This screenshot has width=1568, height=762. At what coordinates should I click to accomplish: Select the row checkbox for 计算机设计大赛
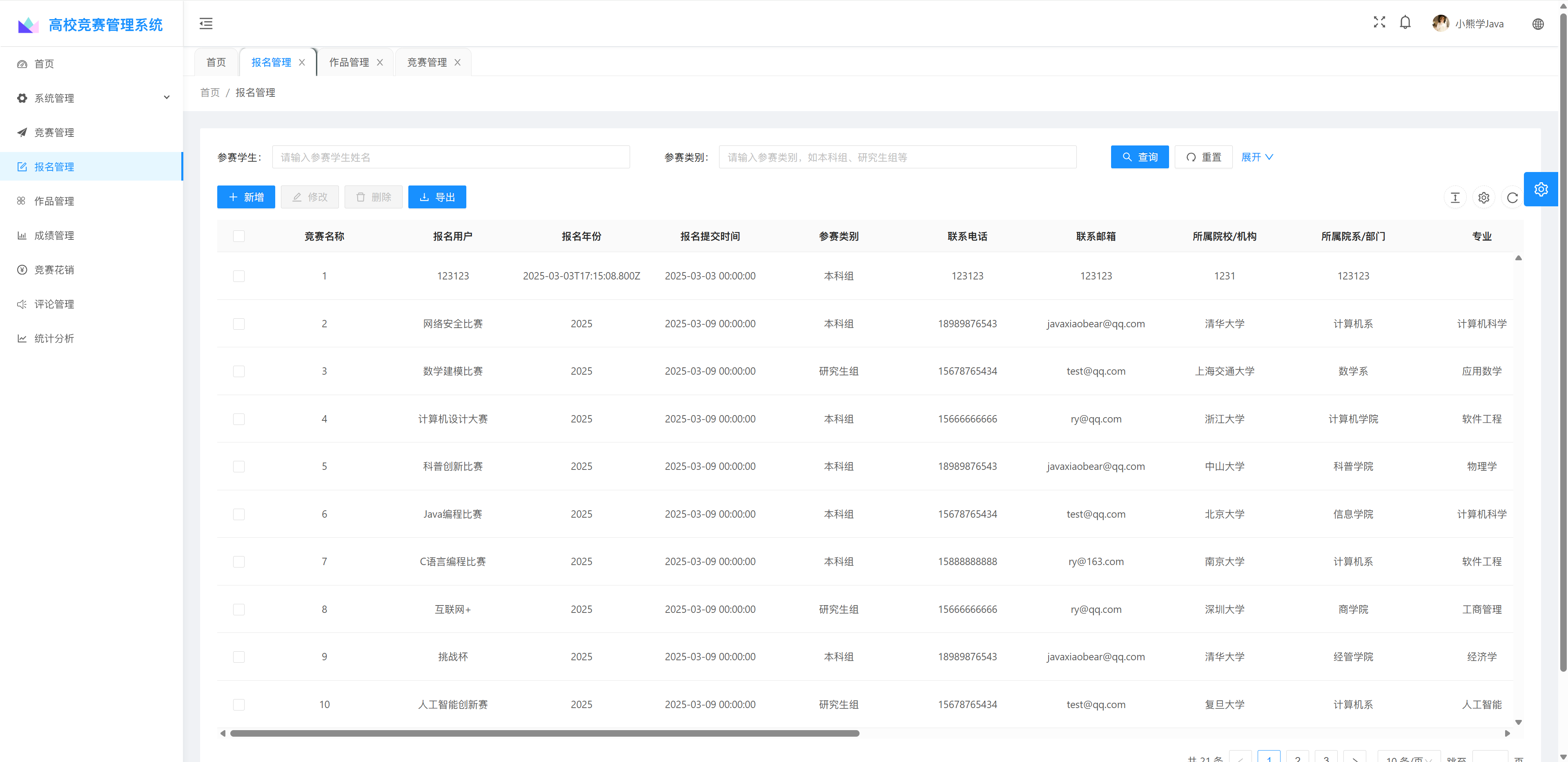click(x=238, y=419)
